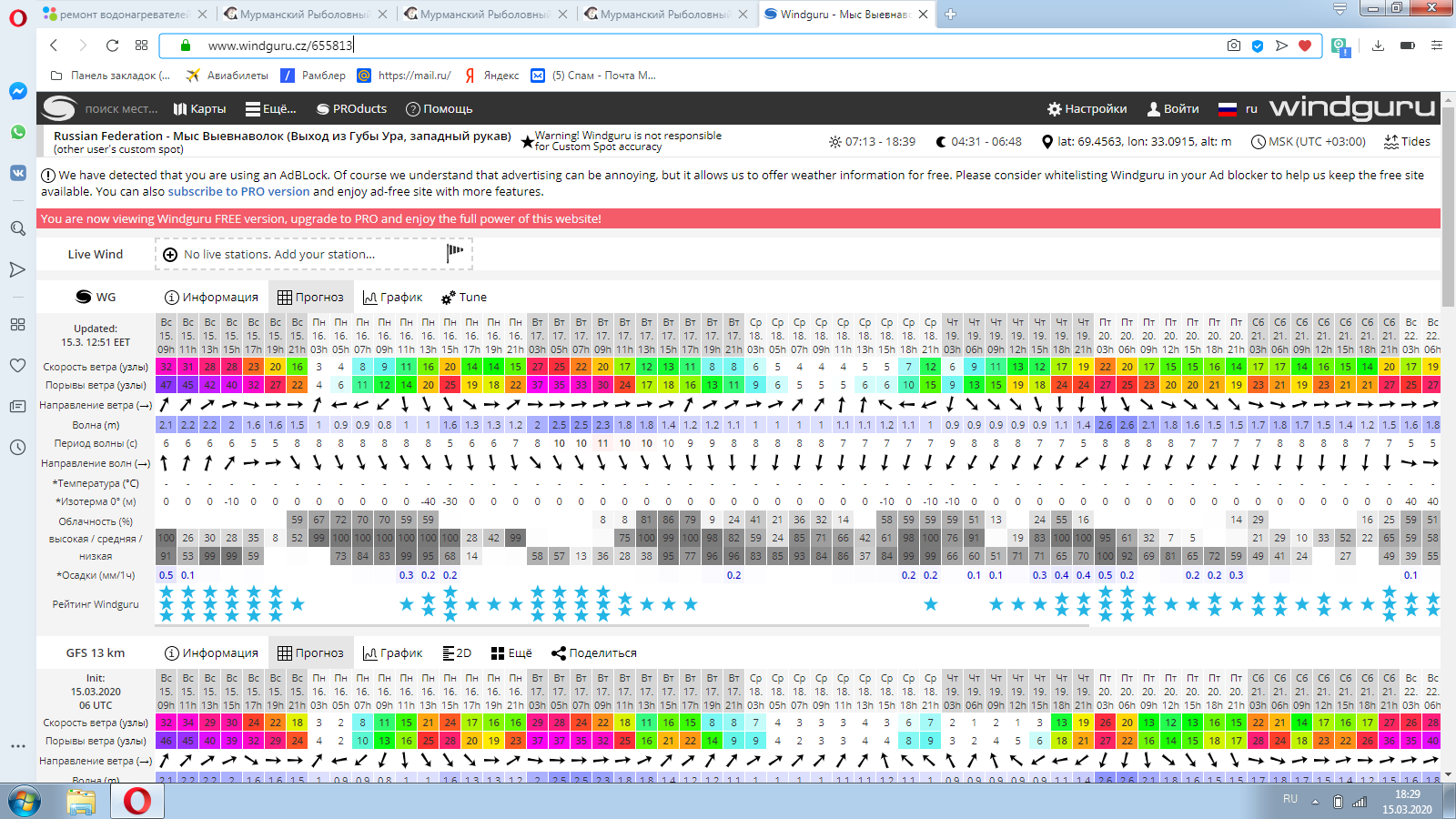The width and height of the screenshot is (1456, 819).
Task: Open Opera sidebar history clock icon
Action: (x=17, y=447)
